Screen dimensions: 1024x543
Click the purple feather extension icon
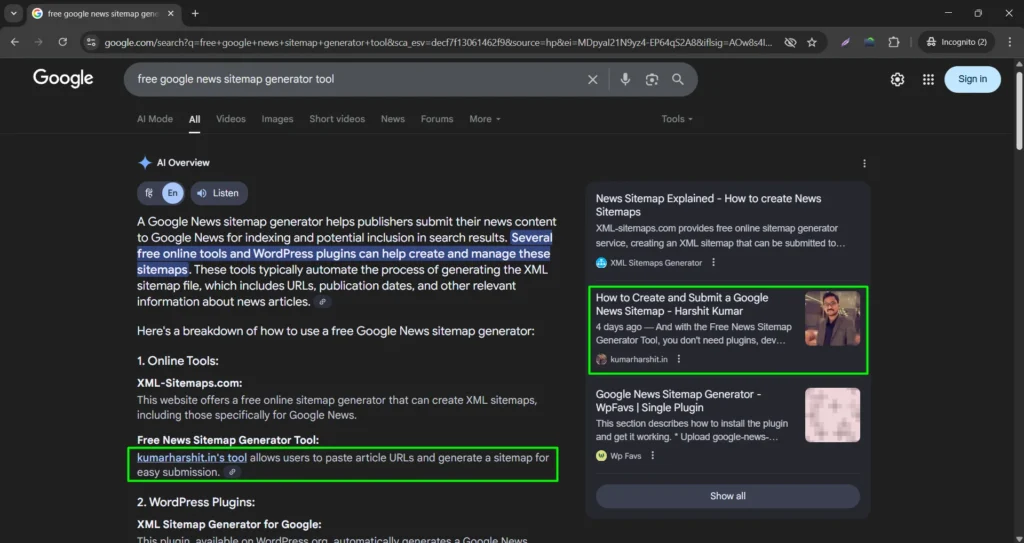(845, 42)
